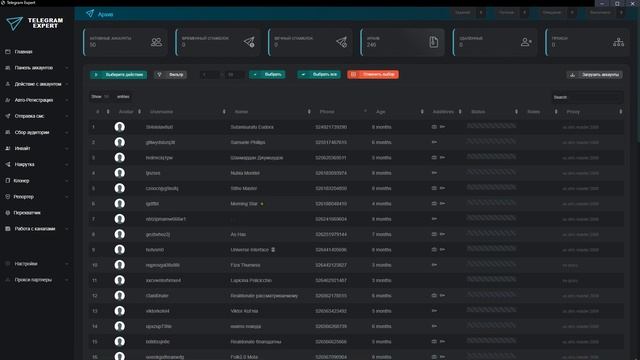640x360 pixels.
Task: Sort table by Phone column header
Action: (327, 112)
